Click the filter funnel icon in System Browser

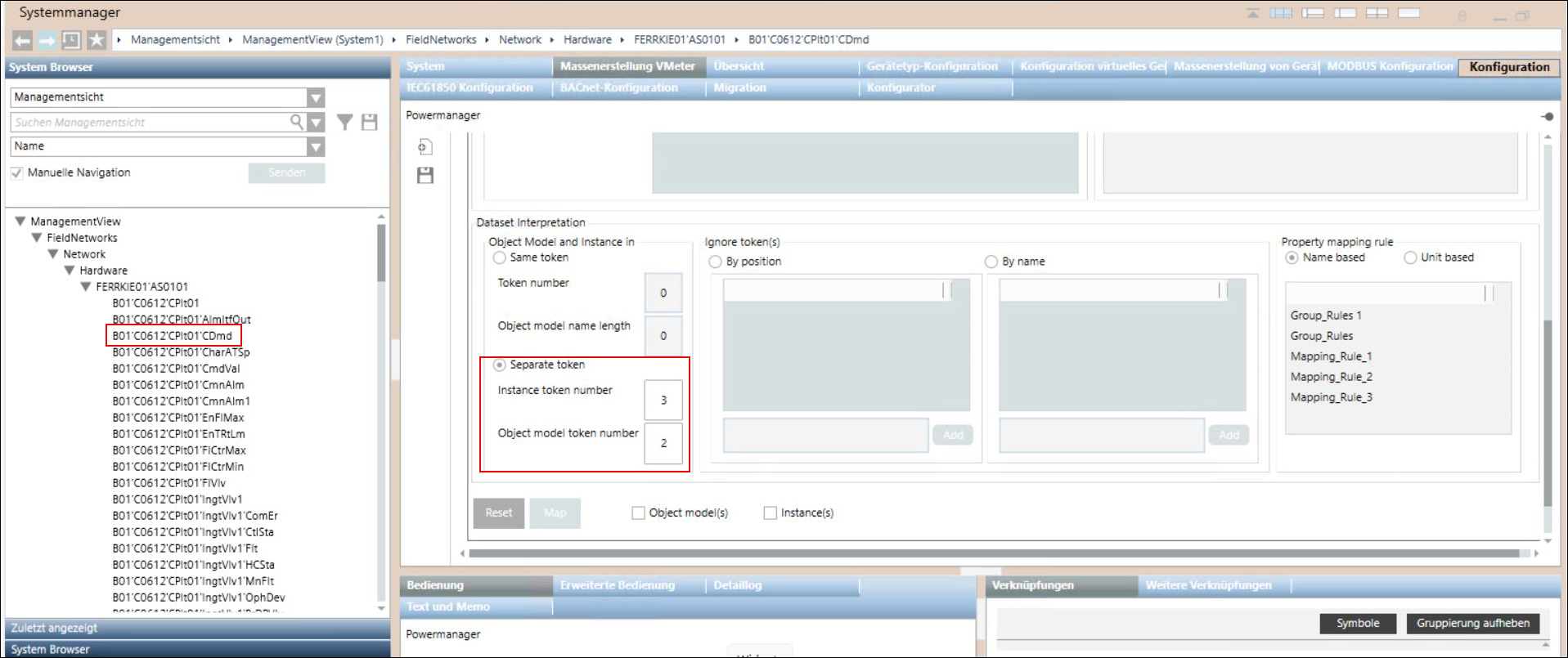[x=345, y=123]
